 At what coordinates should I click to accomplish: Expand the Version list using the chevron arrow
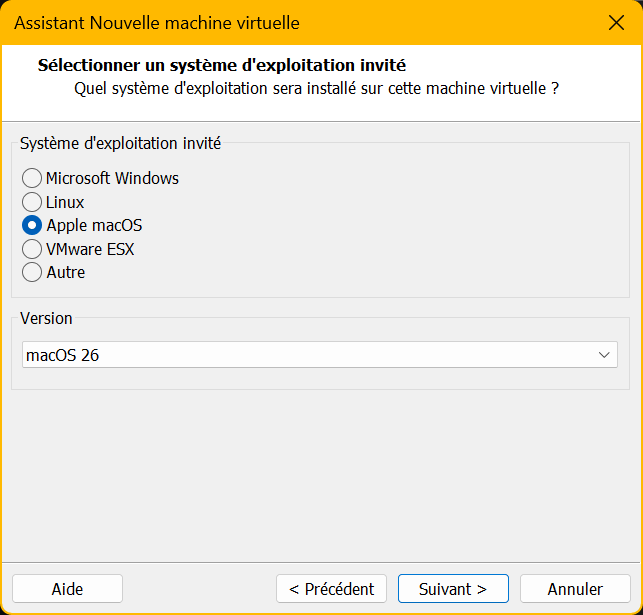604,355
